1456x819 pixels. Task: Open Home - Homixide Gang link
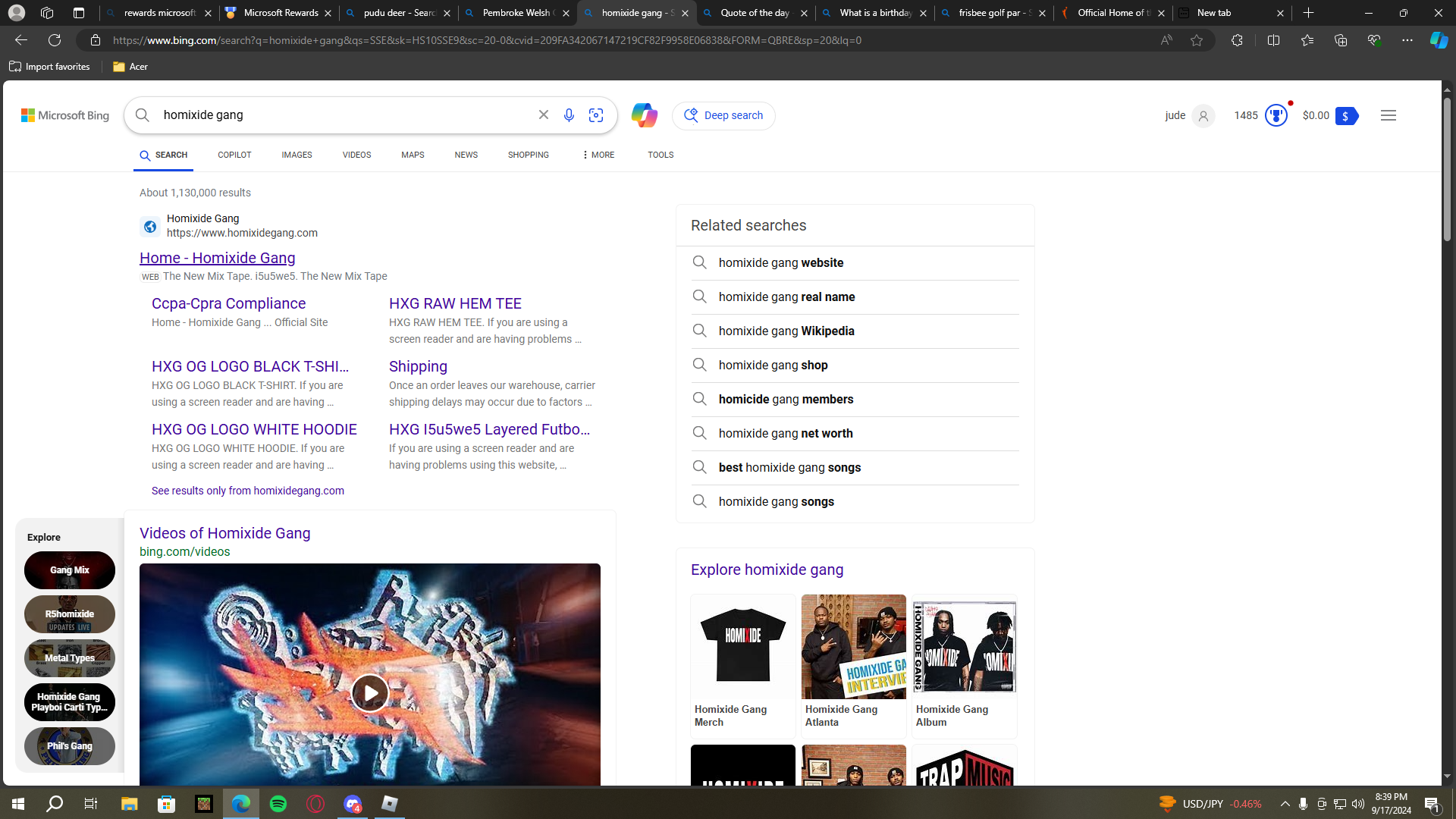tap(217, 258)
